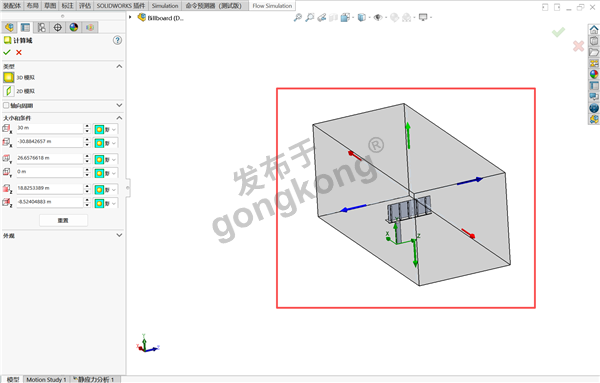The image size is (600, 383).
Task: Click the Reset button below size fields
Action: coord(63,220)
